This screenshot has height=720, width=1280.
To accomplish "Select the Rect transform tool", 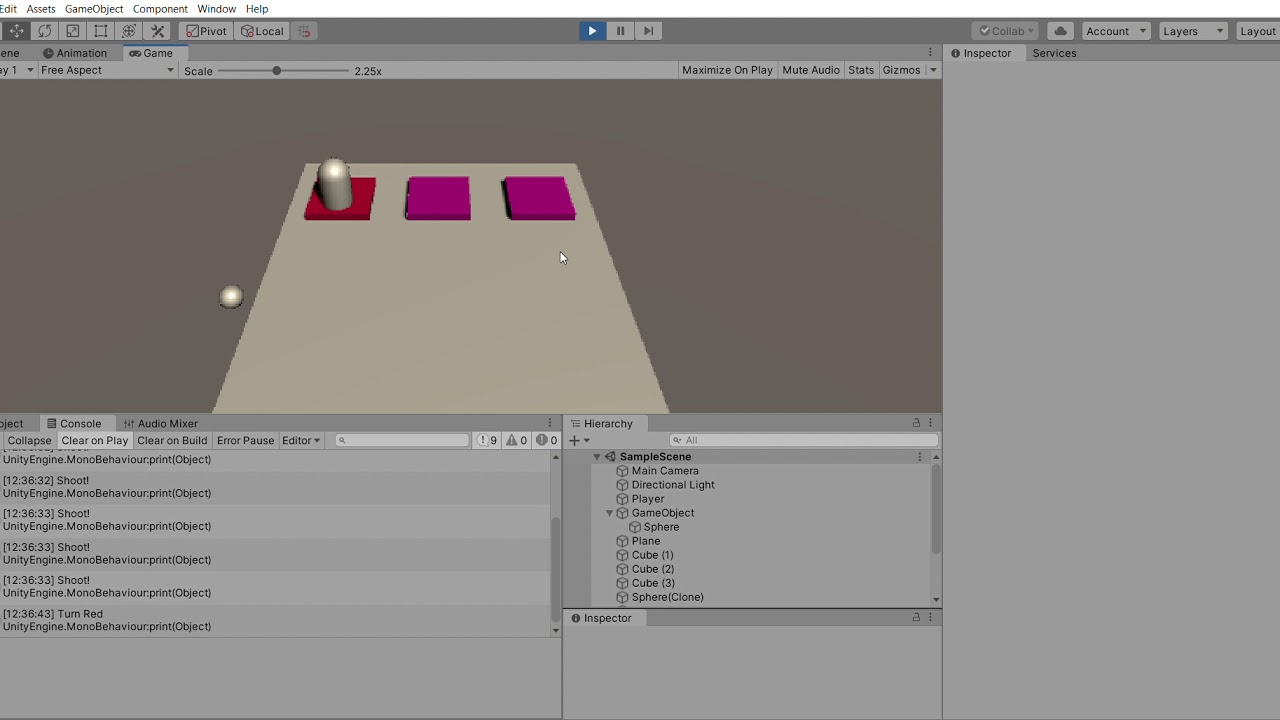I will 101,31.
